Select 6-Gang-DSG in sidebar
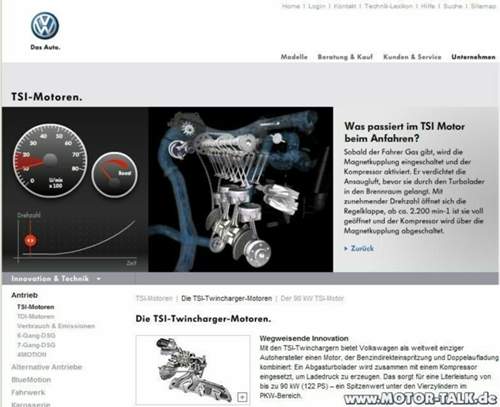 pos(36,335)
